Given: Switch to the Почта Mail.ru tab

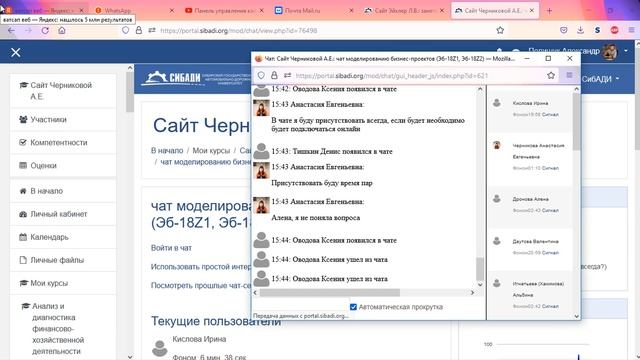Looking at the screenshot, I should 314,11.
